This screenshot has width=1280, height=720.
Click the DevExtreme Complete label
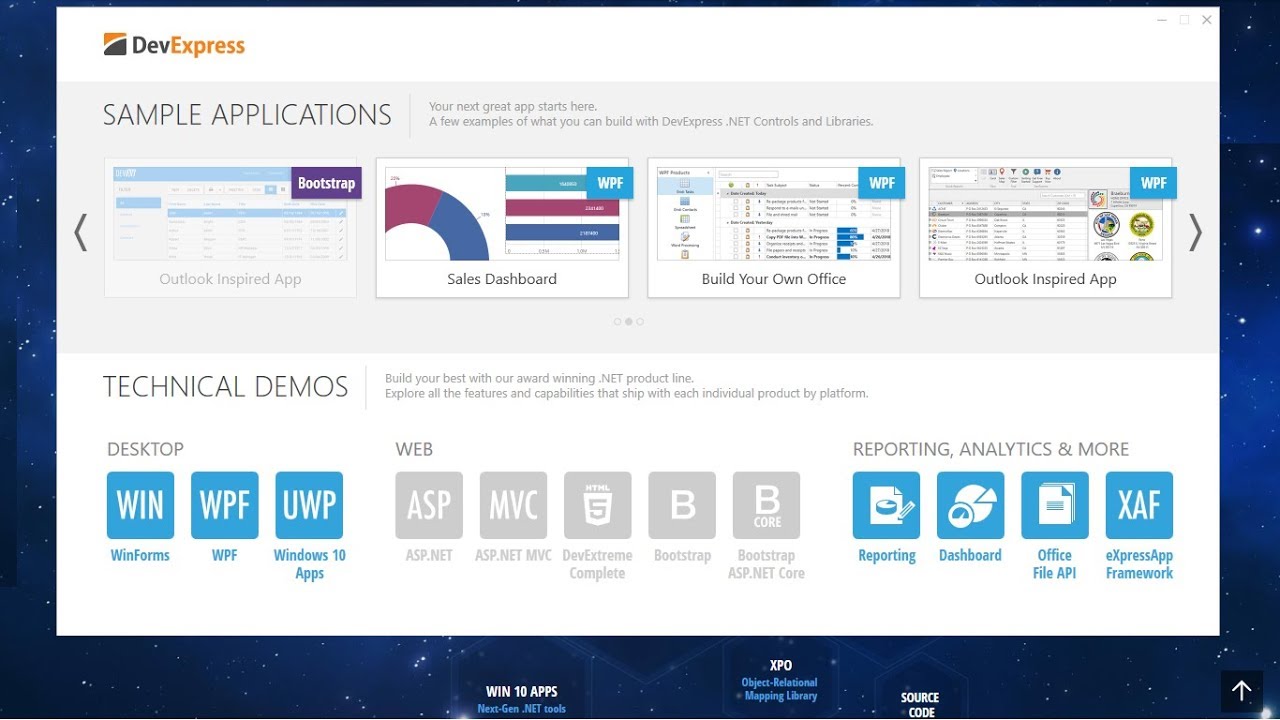click(597, 564)
